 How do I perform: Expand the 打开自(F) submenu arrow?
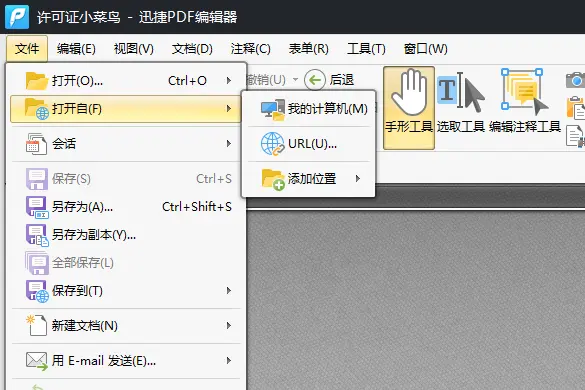coord(229,109)
